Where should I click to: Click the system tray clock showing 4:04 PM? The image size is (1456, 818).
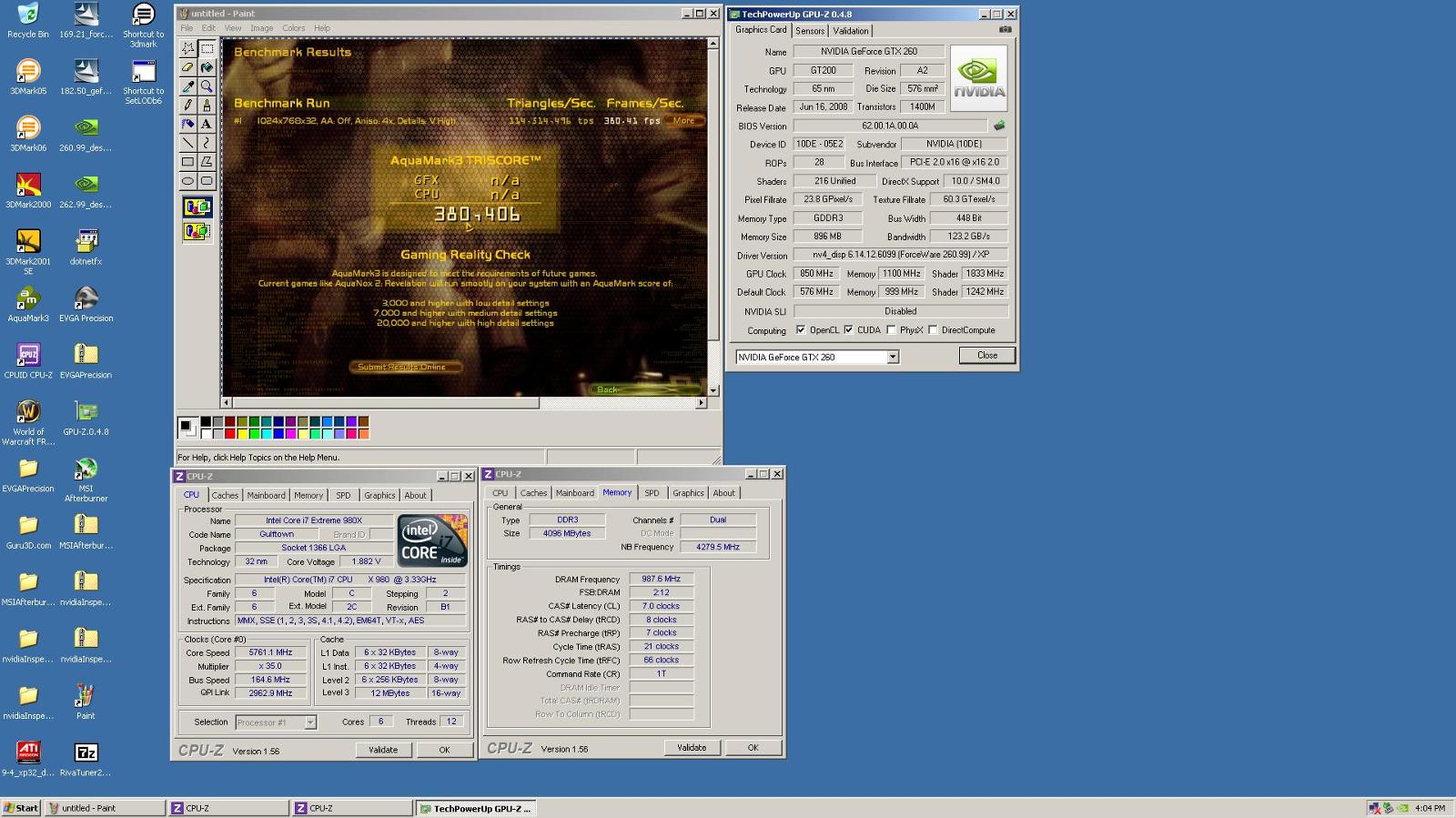tap(1431, 808)
